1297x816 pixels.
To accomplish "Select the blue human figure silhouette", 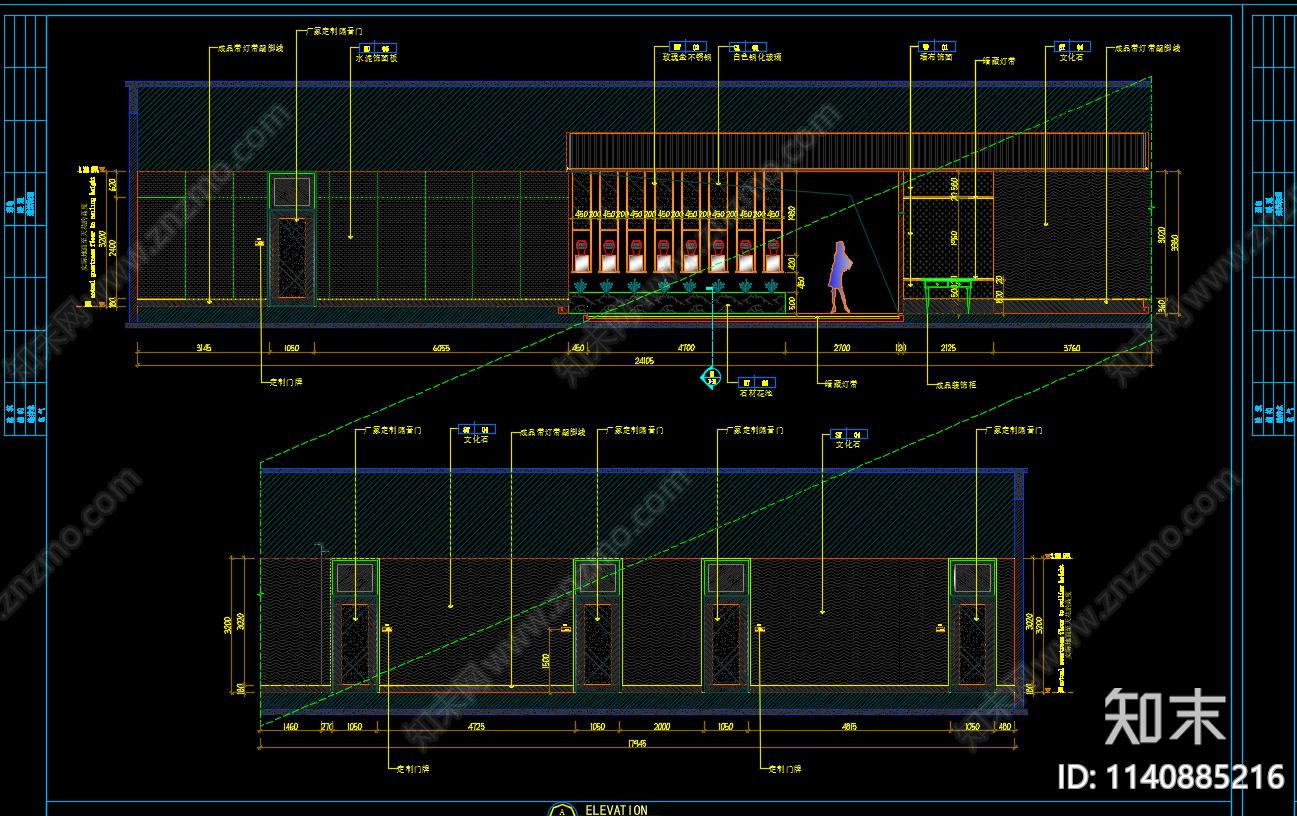I will pyautogui.click(x=839, y=277).
